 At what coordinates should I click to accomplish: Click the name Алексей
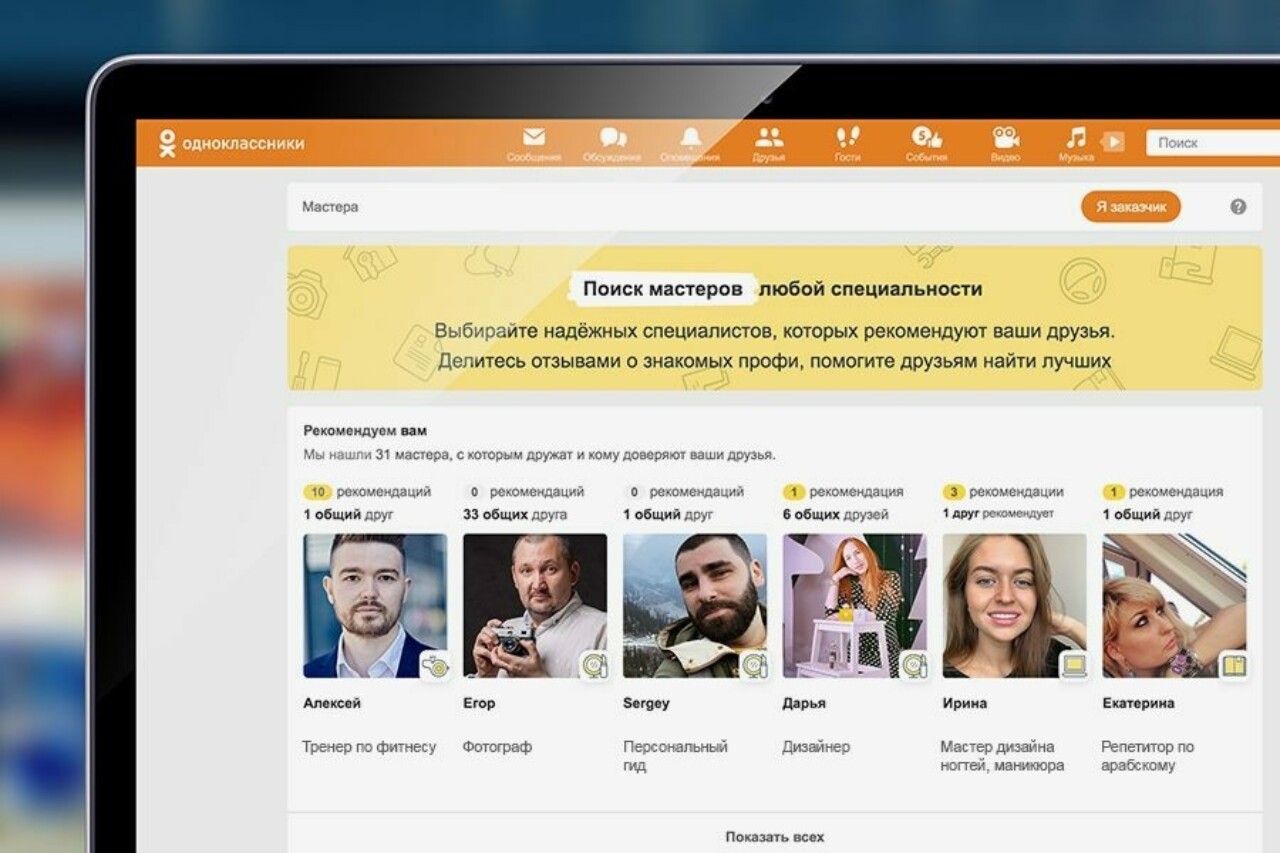tap(332, 703)
